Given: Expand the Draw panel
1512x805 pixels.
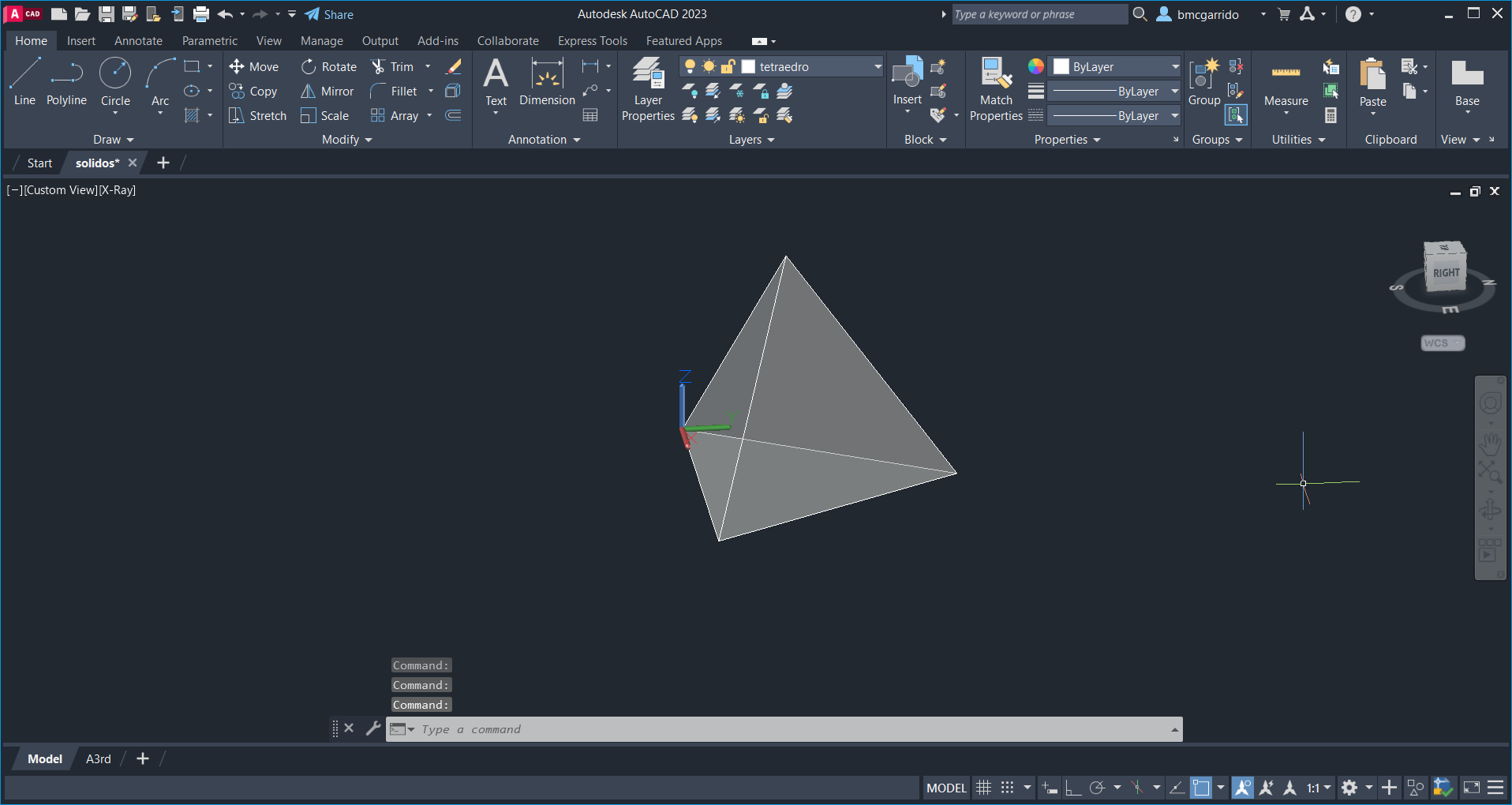Looking at the screenshot, I should point(114,140).
